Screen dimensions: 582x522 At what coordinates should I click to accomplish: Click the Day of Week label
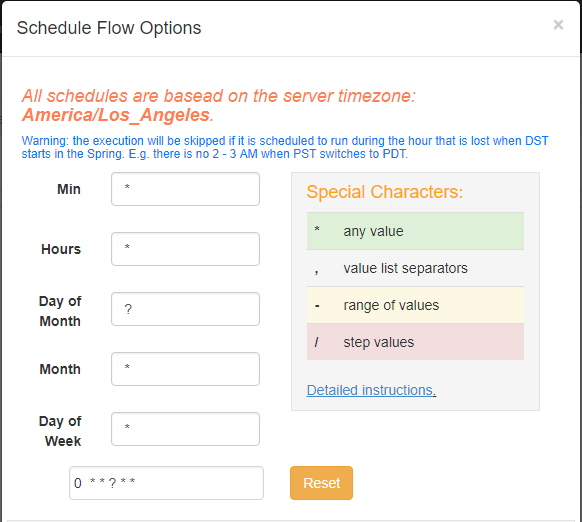click(60, 431)
